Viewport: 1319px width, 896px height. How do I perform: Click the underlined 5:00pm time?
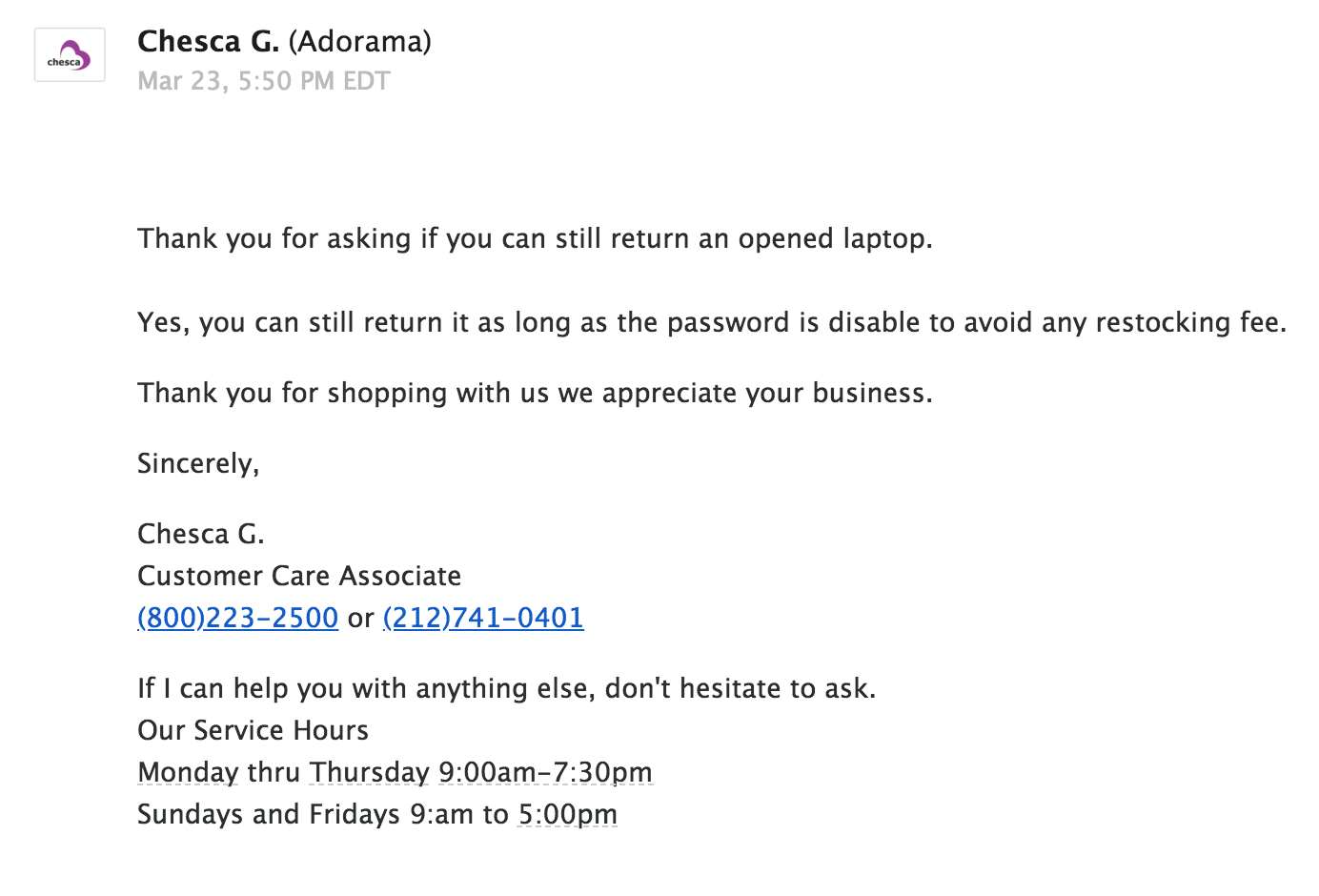pyautogui.click(x=568, y=814)
